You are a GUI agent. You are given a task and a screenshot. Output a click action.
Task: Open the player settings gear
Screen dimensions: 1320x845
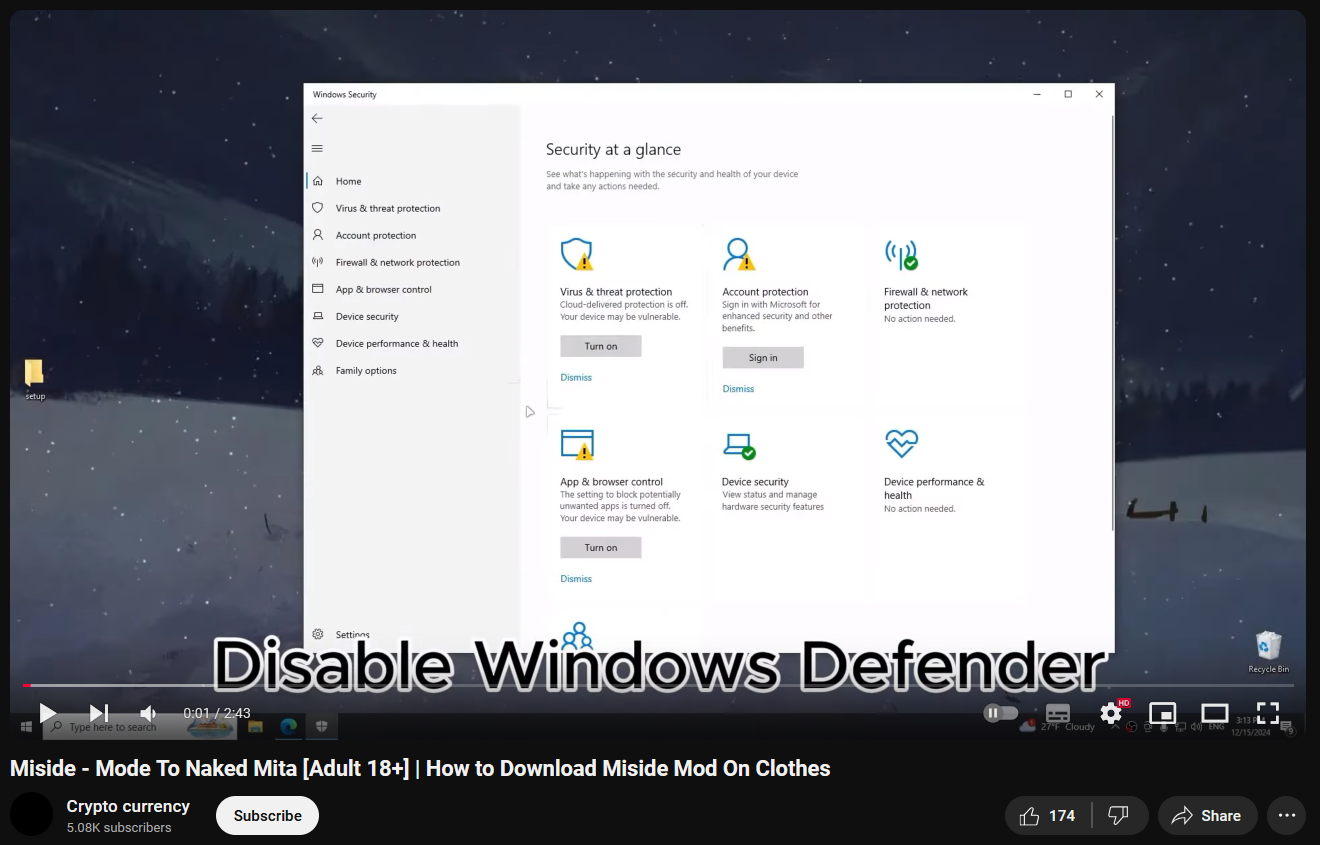[x=1111, y=713]
